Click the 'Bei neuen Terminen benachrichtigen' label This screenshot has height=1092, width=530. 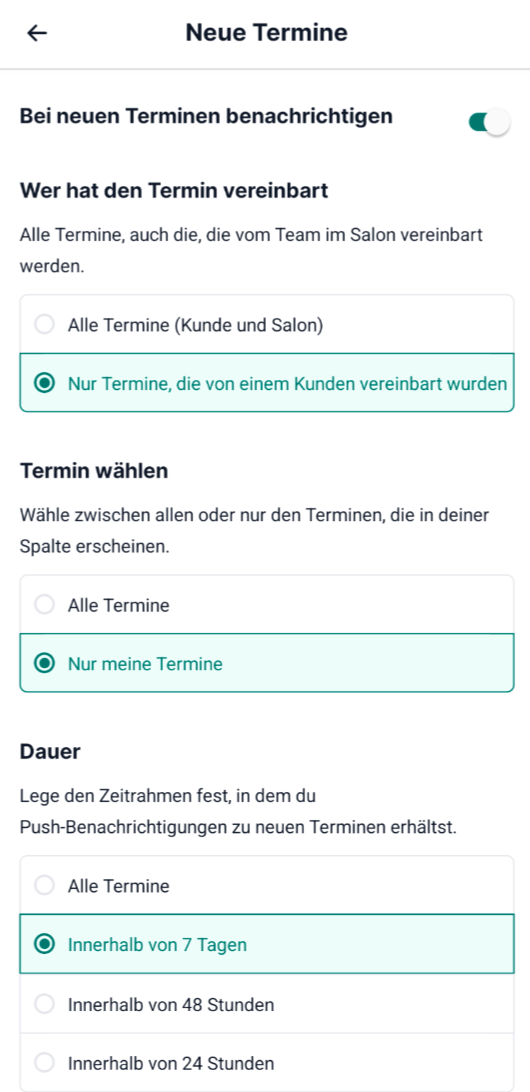(x=206, y=116)
